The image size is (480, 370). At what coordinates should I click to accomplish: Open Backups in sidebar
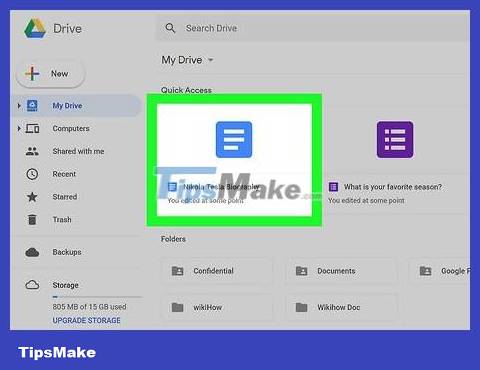[67, 252]
